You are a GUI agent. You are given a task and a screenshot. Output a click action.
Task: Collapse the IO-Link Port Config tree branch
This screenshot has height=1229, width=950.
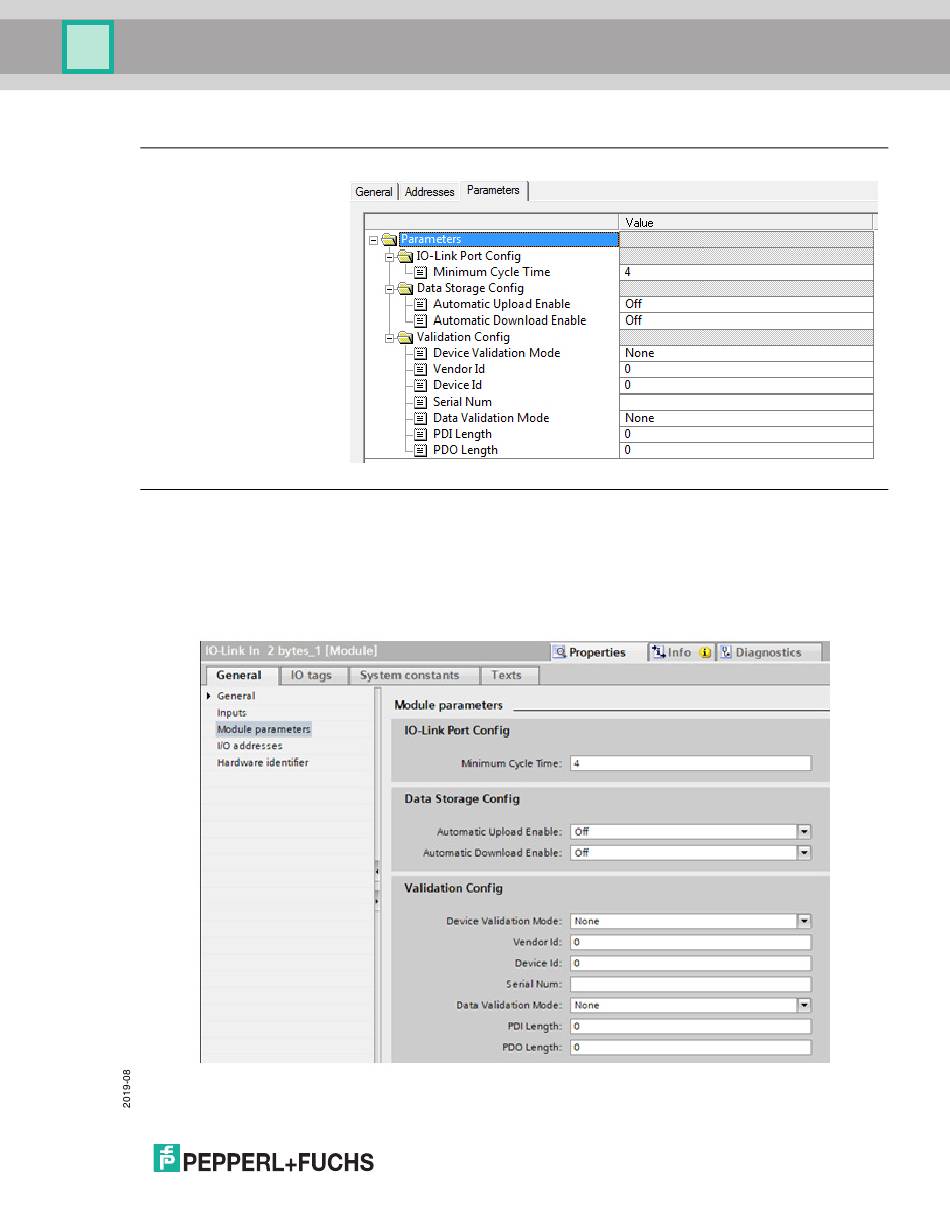click(390, 256)
